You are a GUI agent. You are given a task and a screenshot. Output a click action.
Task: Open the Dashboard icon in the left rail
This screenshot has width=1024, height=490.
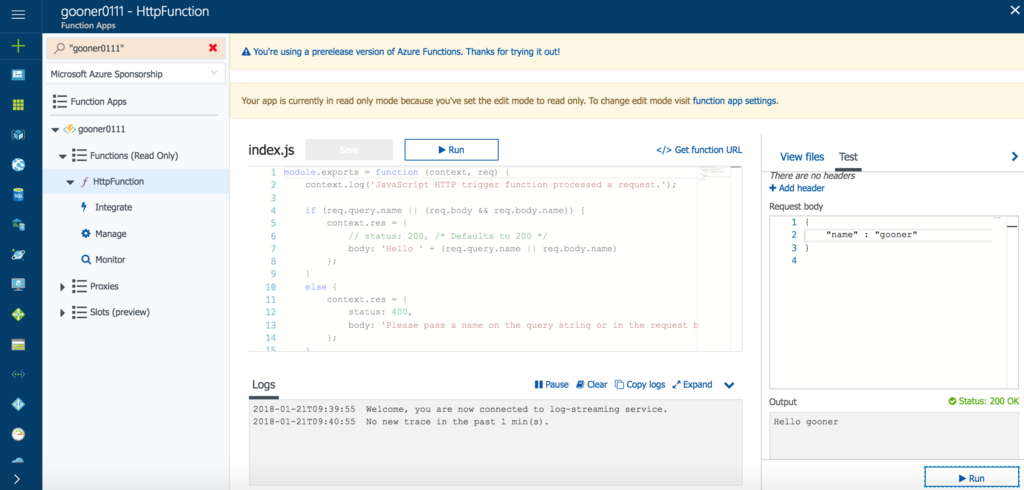pos(18,74)
